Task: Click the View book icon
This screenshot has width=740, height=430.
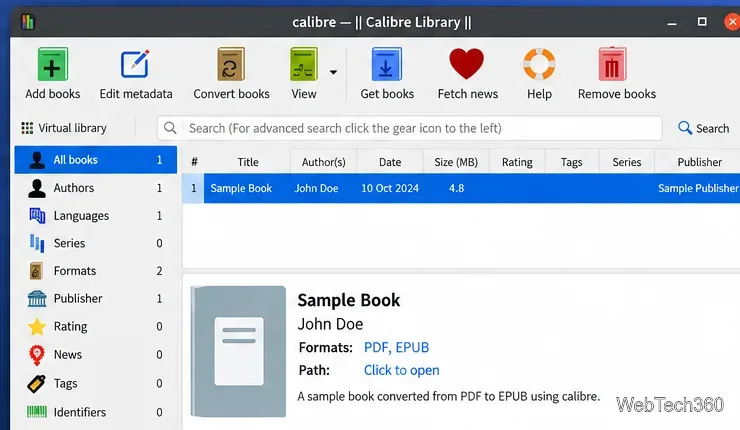Action: tap(303, 64)
